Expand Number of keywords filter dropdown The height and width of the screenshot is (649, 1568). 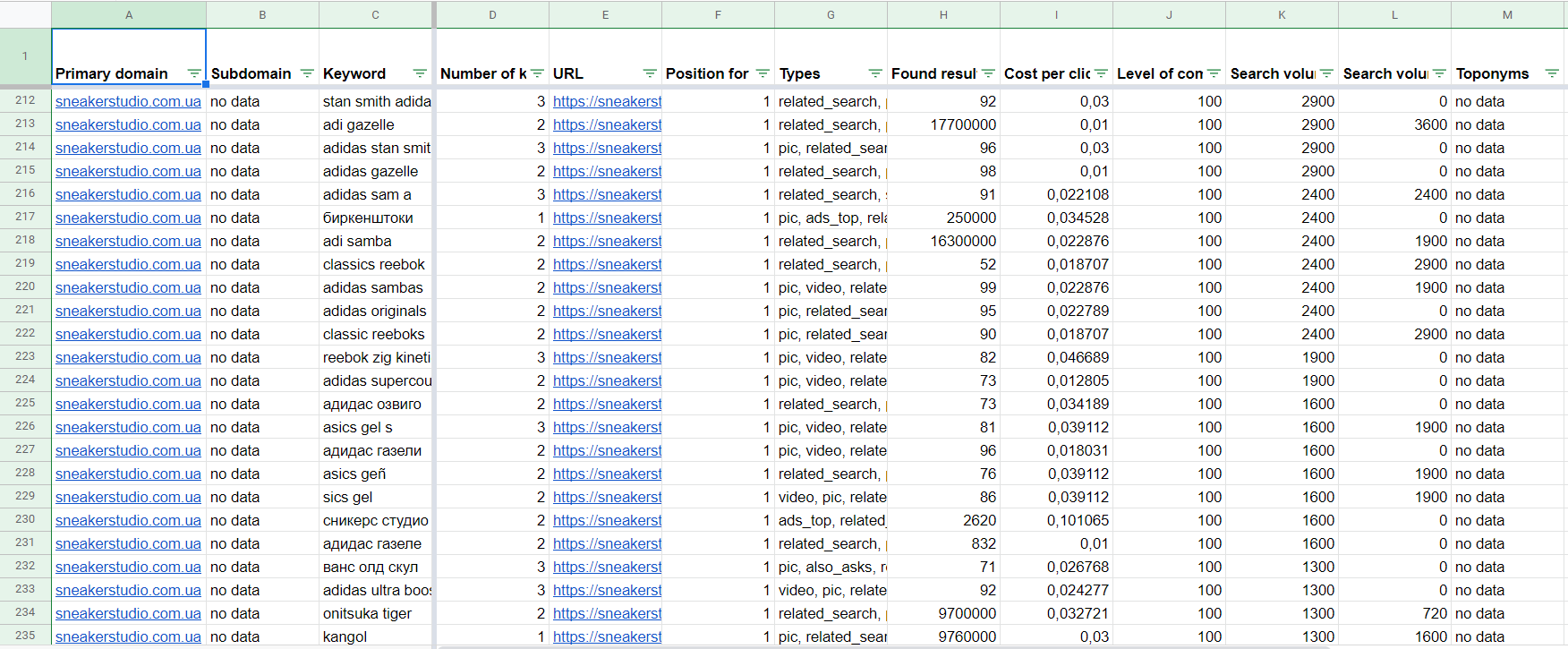tap(537, 73)
